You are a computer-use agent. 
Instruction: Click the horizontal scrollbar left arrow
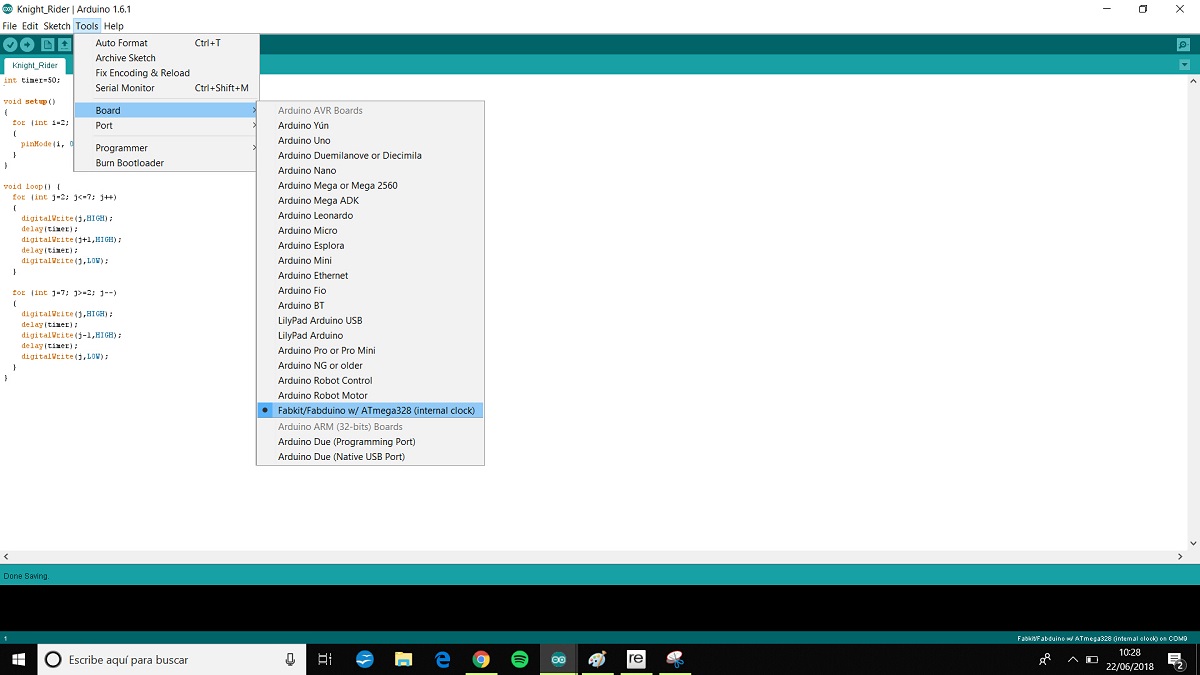[x=6, y=556]
